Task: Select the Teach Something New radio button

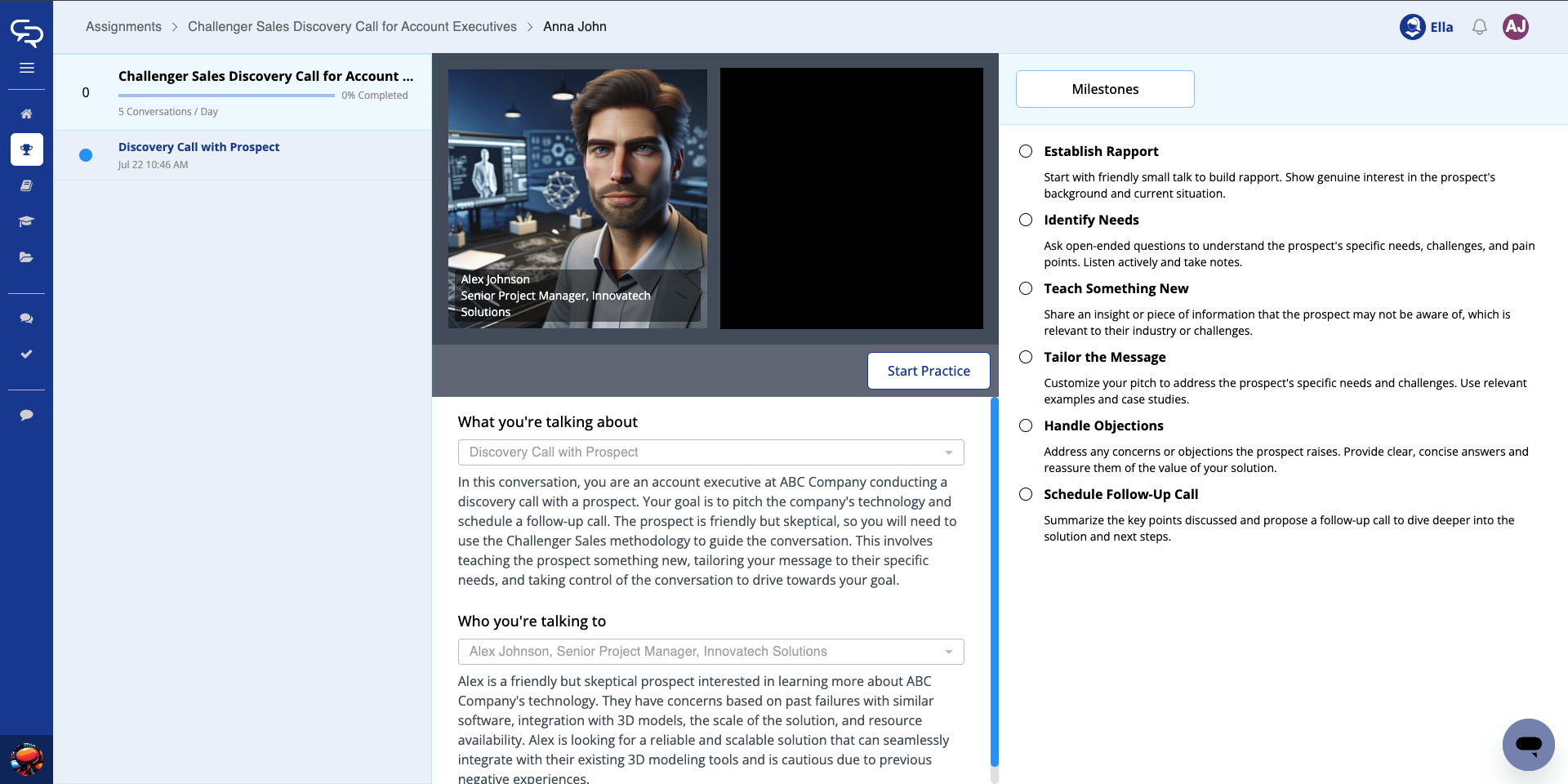Action: point(1026,288)
